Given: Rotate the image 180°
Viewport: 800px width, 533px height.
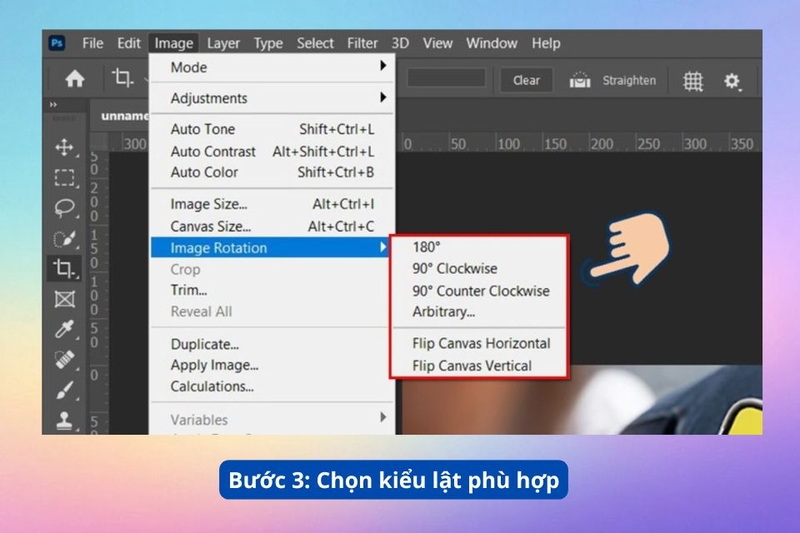Looking at the screenshot, I should [479, 247].
